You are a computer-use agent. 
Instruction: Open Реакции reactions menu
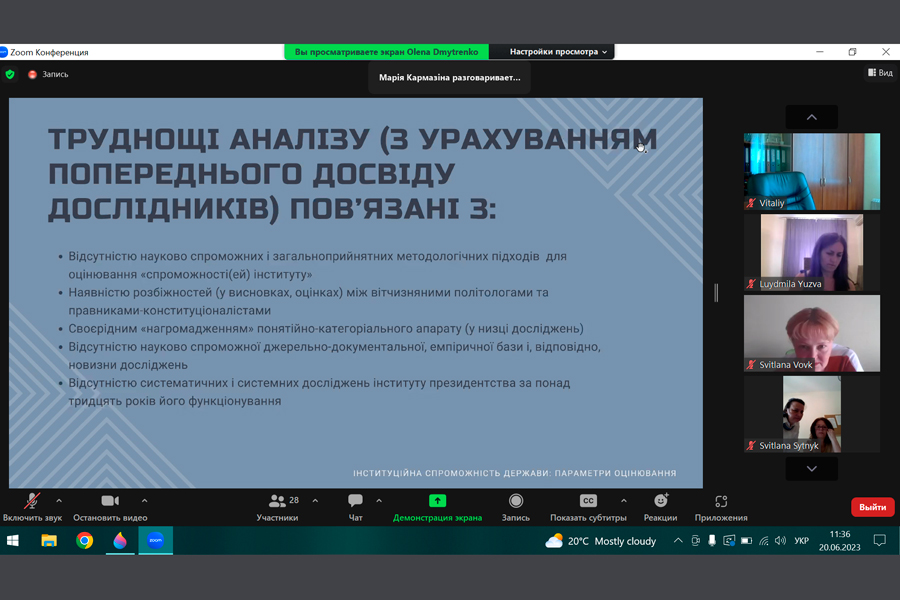coord(661,507)
